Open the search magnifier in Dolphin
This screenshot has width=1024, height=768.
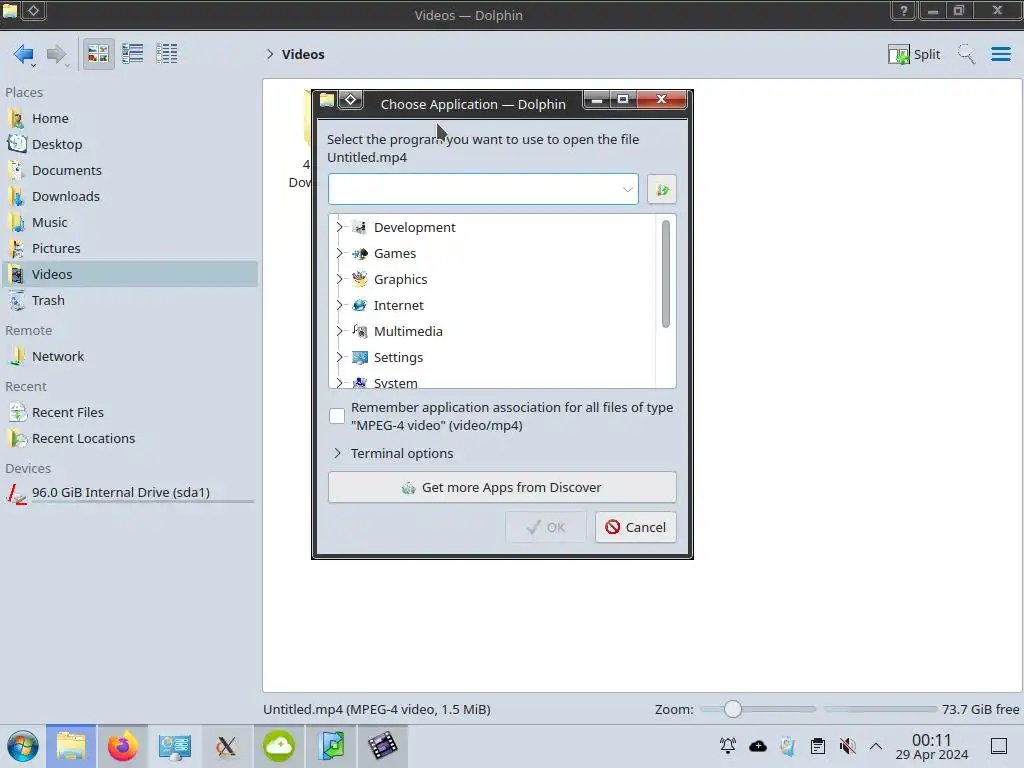pos(966,54)
